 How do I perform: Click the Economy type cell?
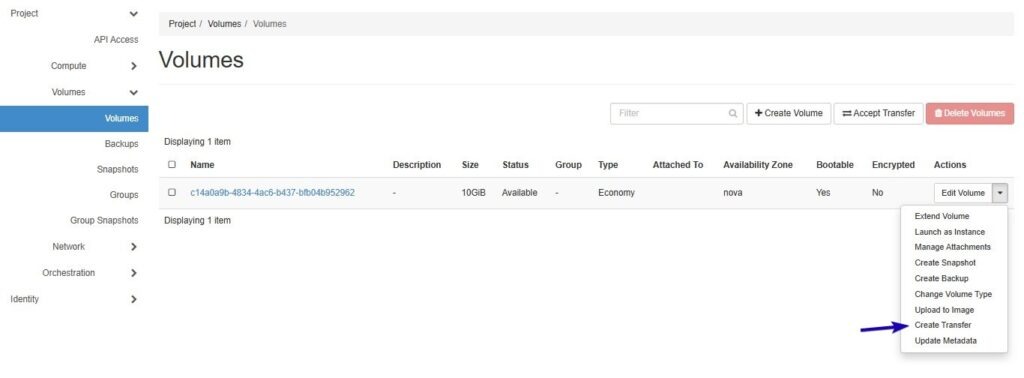coord(616,193)
